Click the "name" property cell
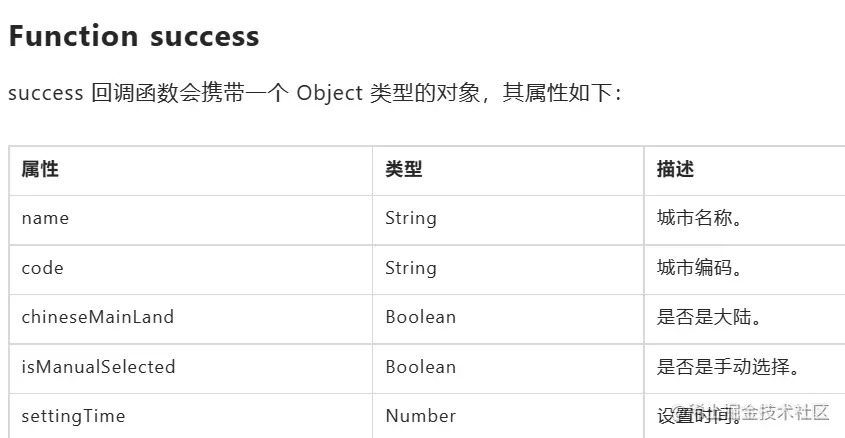This screenshot has height=438, width=845. tap(45, 218)
